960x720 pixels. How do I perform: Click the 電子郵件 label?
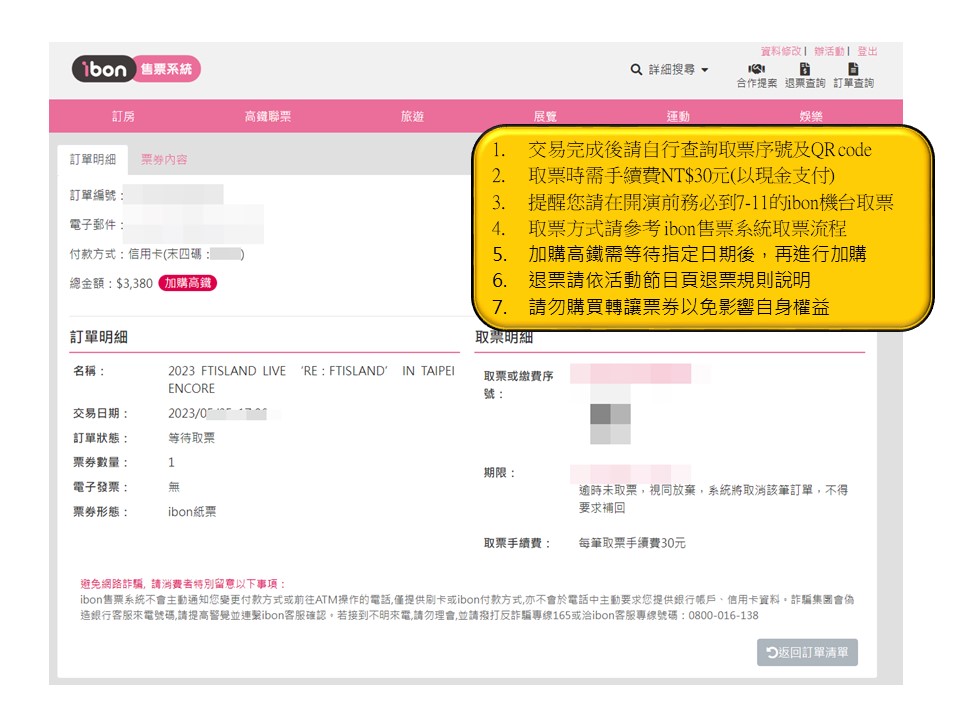pyautogui.click(x=96, y=225)
